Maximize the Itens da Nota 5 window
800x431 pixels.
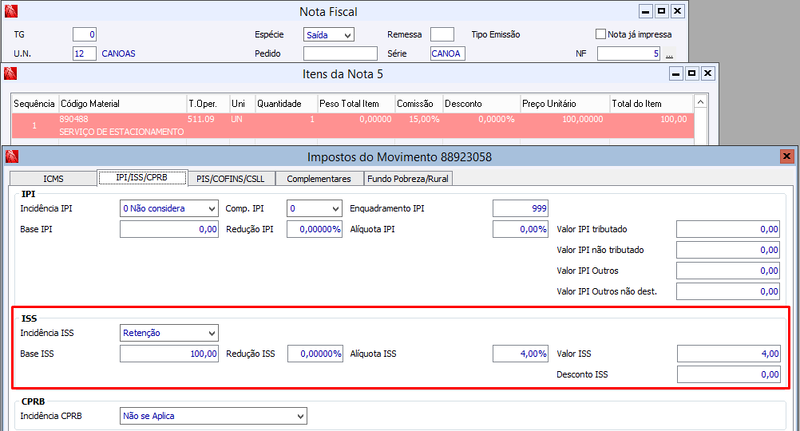692,73
